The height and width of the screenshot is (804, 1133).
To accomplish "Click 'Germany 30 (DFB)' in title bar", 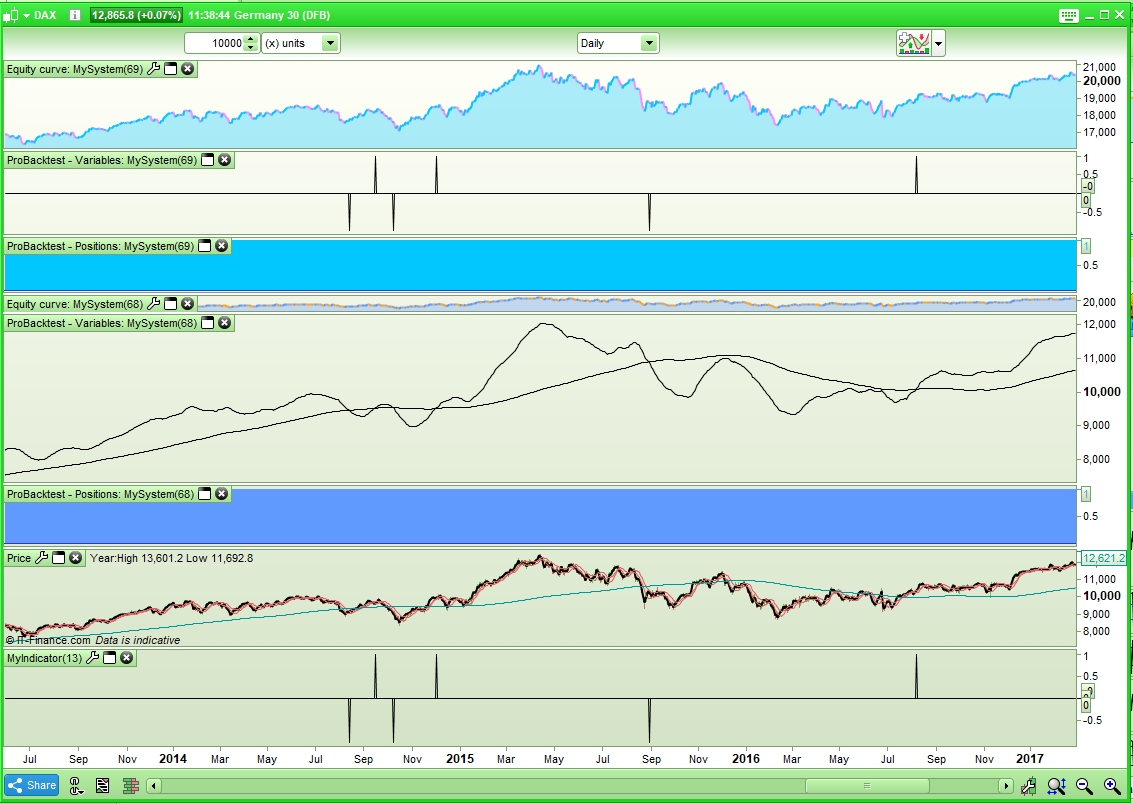I will [282, 15].
